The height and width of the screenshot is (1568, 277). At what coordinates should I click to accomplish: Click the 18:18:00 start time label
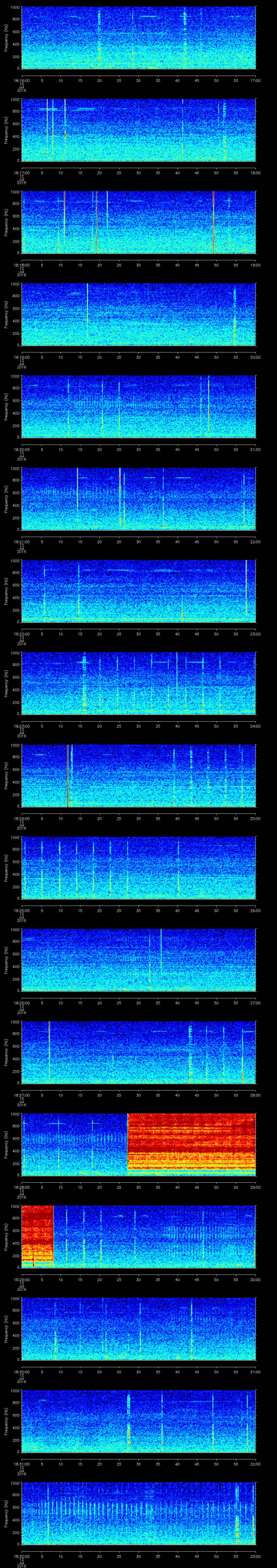(x=21, y=265)
